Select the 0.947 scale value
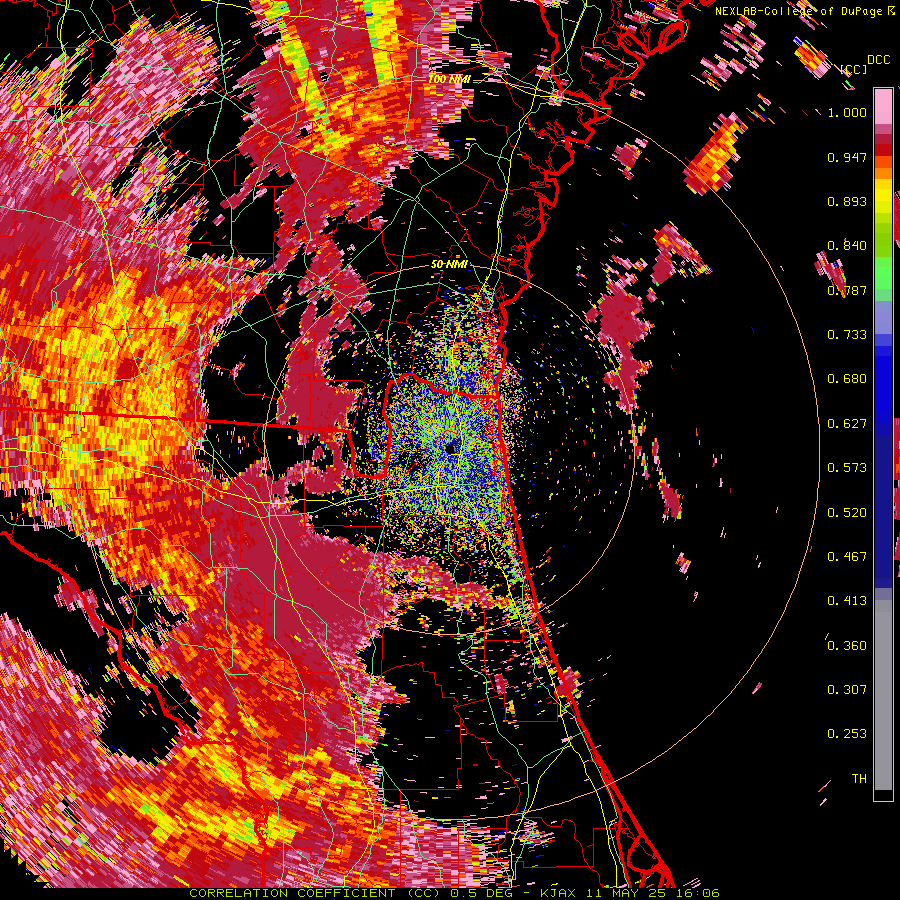Viewport: 900px width, 900px height. click(847, 157)
